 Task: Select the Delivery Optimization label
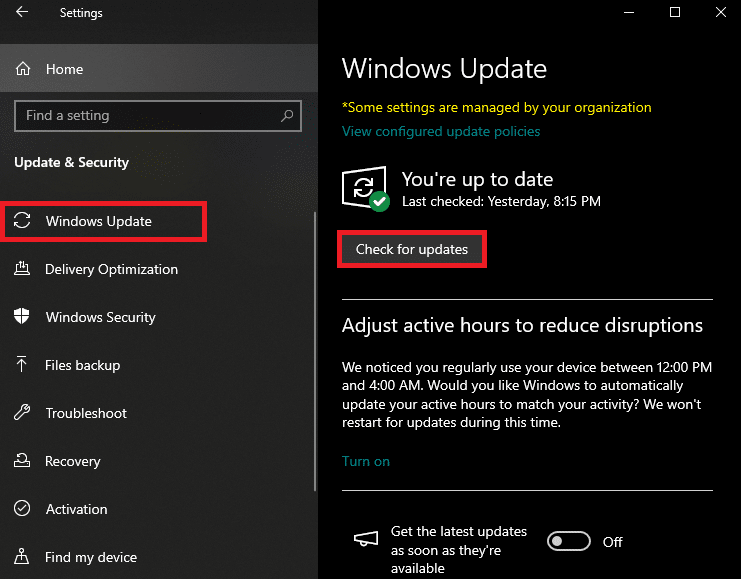tap(111, 269)
